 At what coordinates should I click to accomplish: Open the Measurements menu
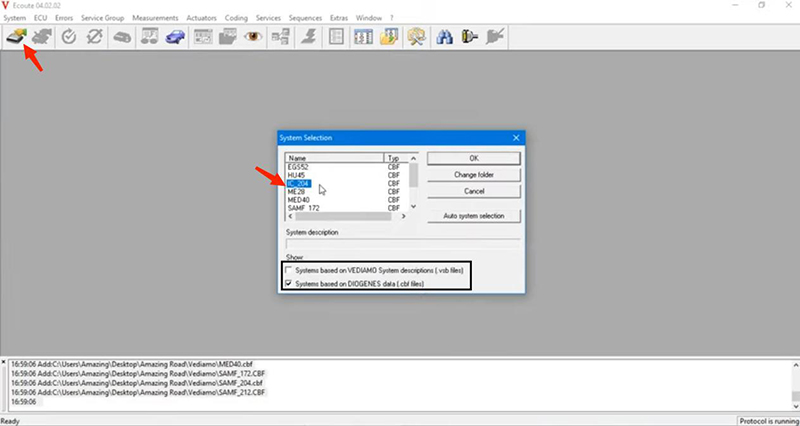tap(155, 18)
